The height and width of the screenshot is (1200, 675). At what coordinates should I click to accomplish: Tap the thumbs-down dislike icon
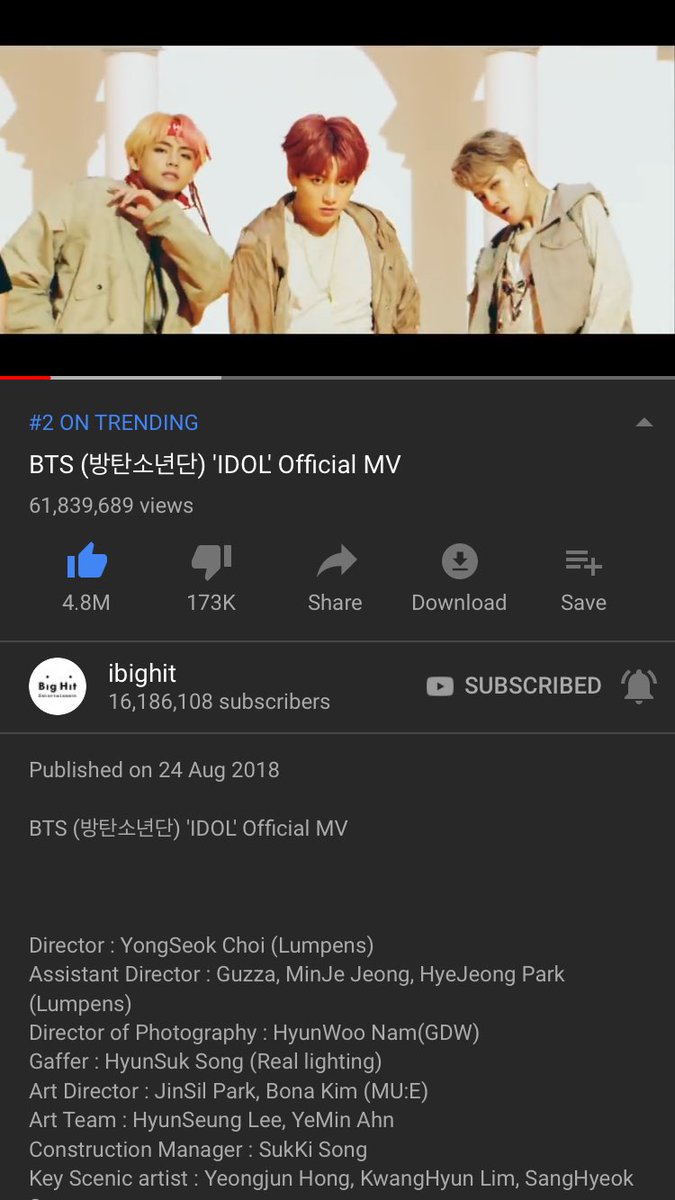[x=211, y=562]
